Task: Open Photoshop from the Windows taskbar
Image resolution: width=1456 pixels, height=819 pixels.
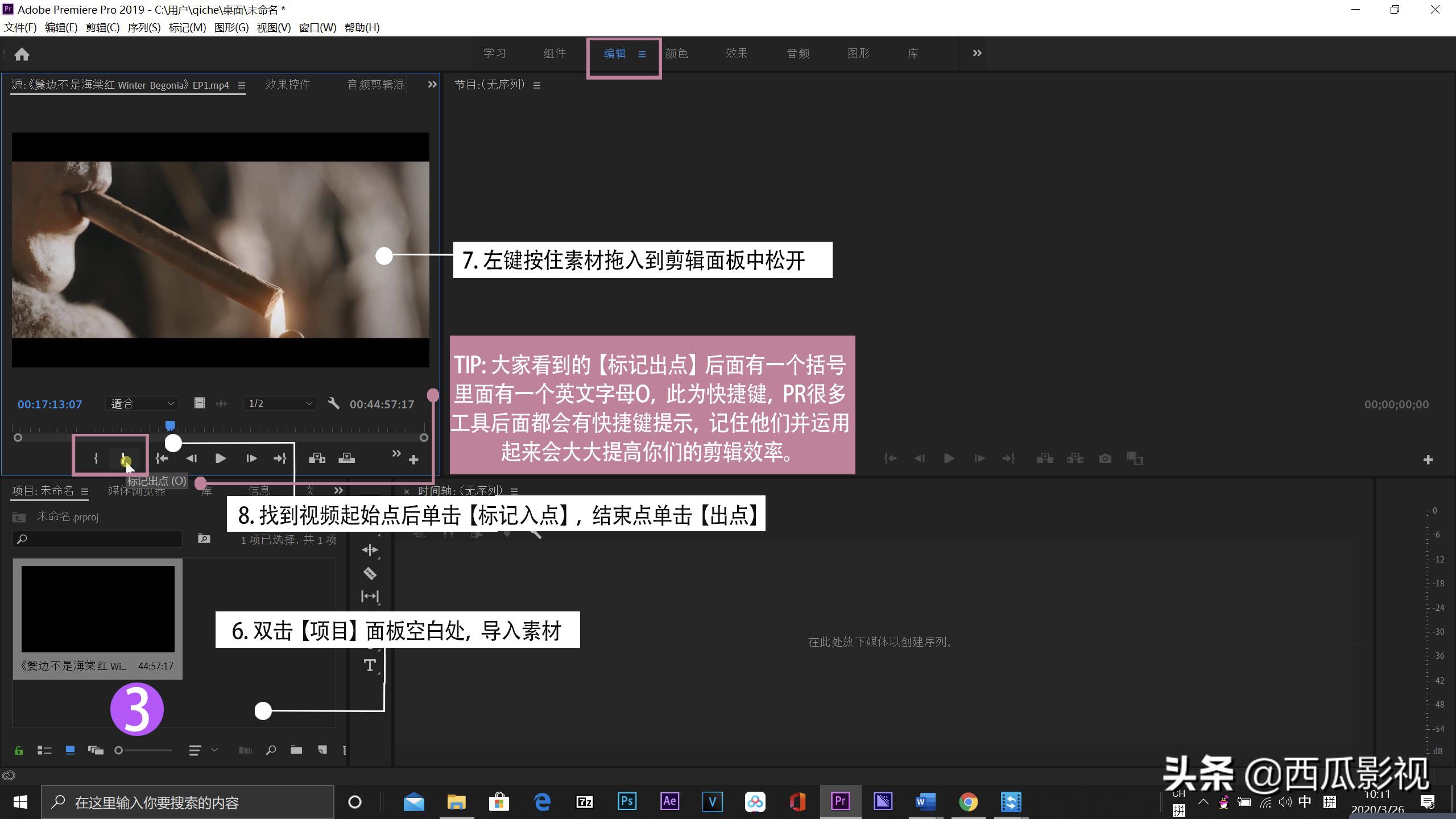Action: point(626,802)
